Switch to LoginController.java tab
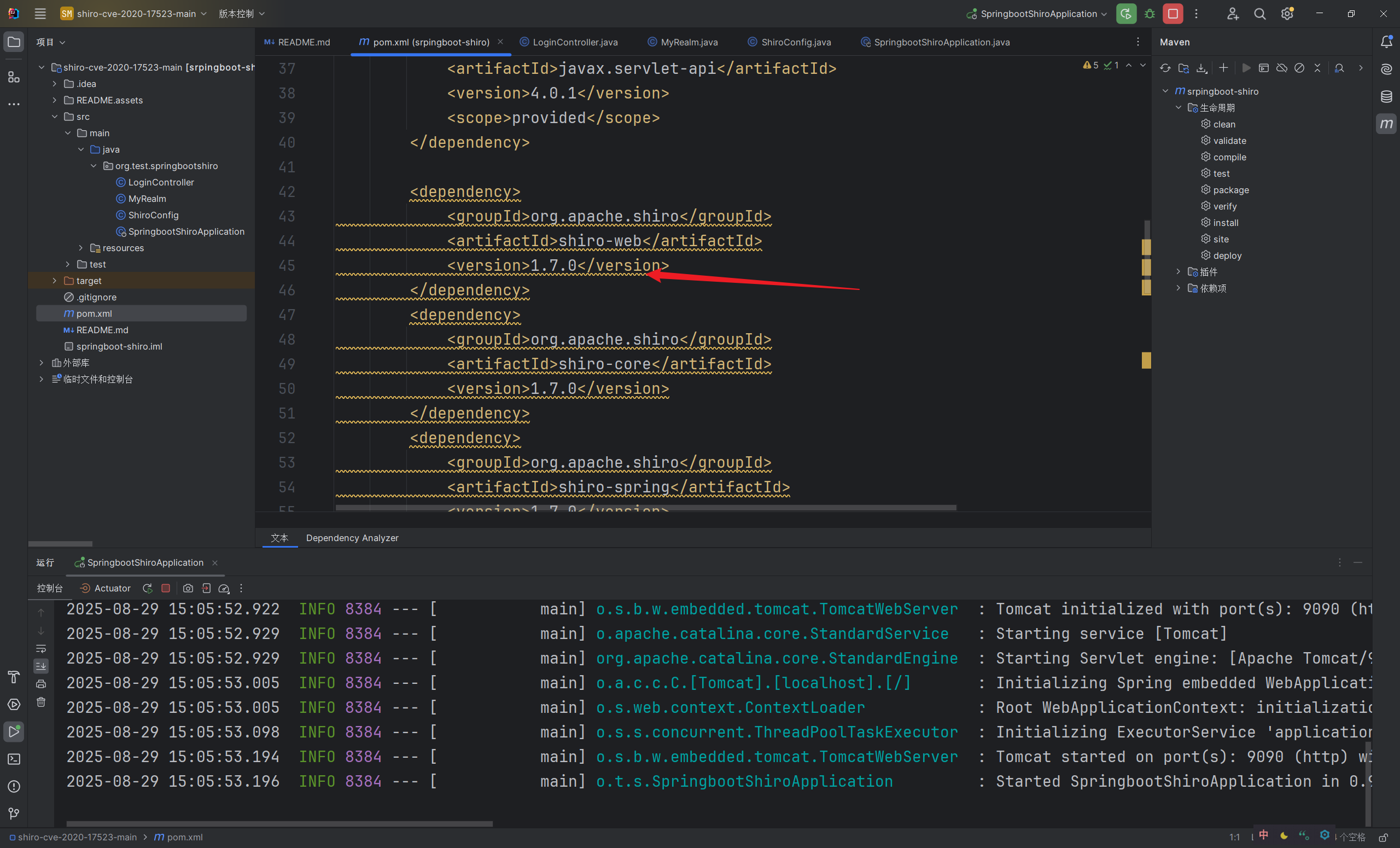 [574, 42]
